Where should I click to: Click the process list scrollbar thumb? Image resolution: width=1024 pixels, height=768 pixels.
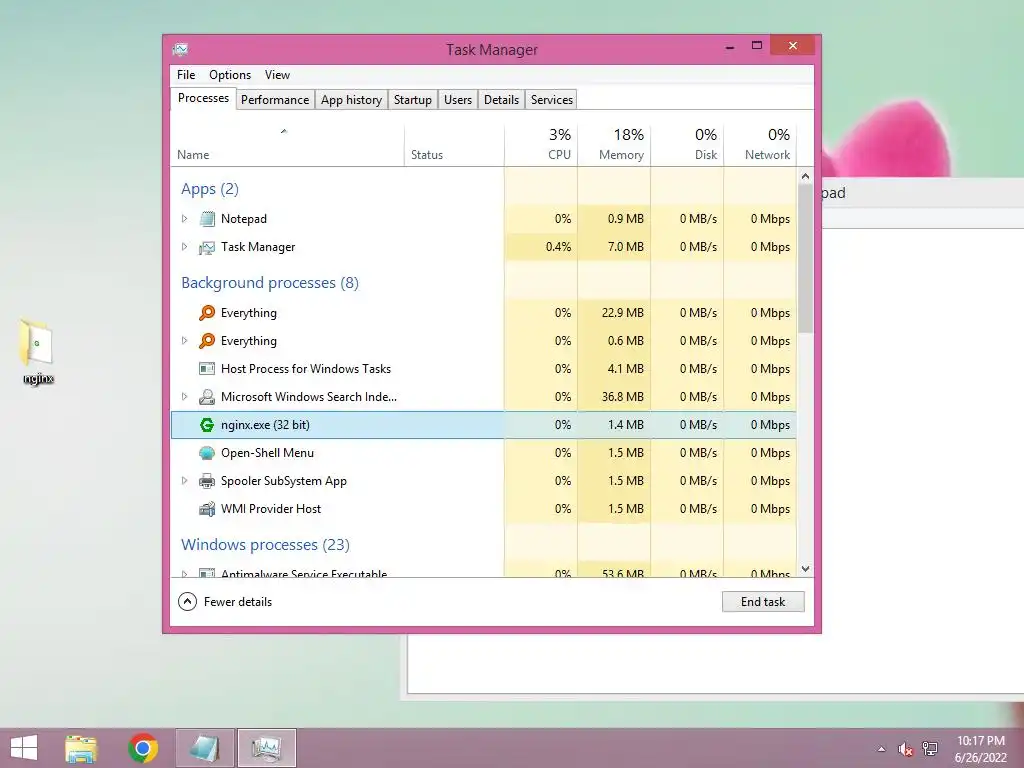[x=805, y=259]
